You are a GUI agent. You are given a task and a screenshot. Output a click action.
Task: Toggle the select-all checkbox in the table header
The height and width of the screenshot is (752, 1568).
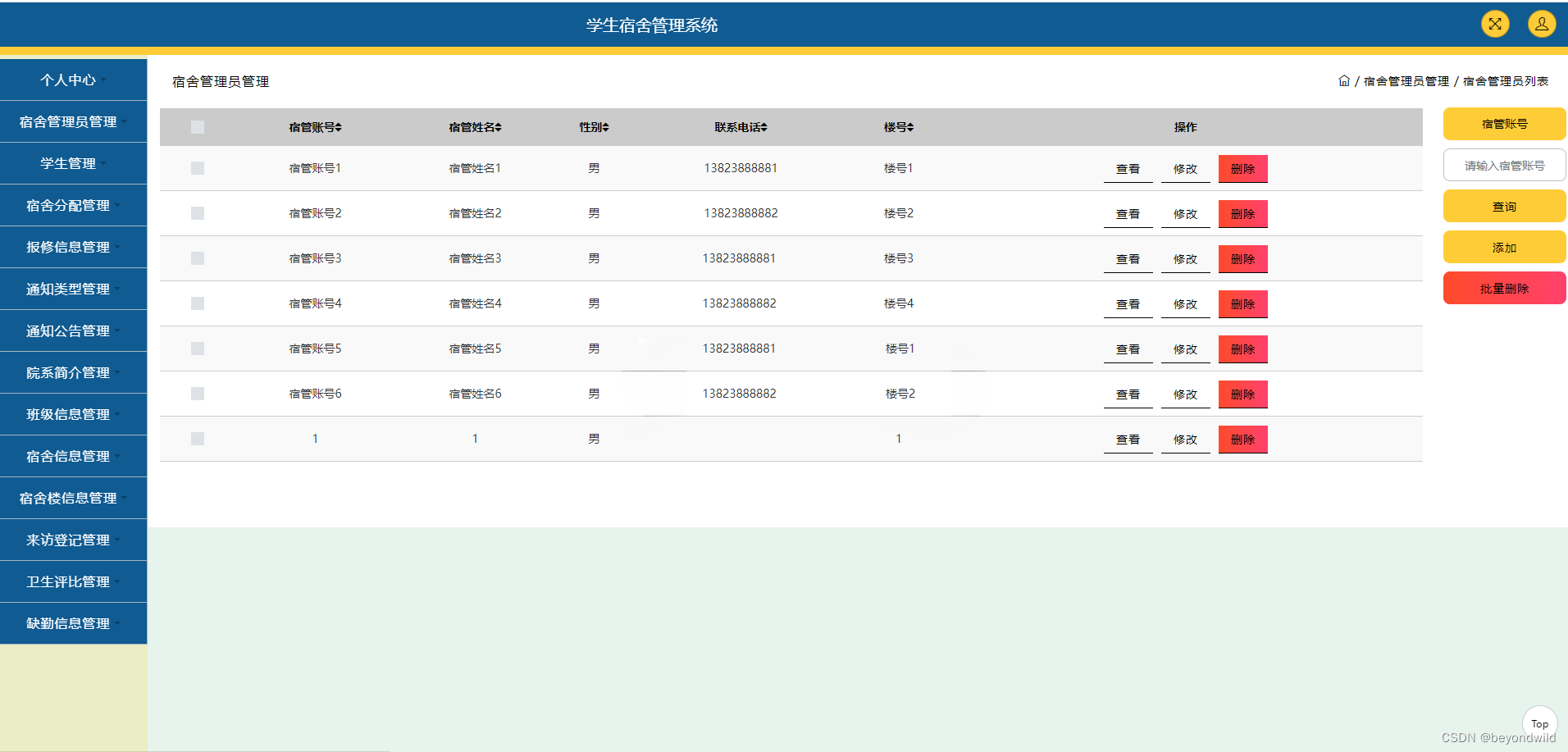(197, 127)
